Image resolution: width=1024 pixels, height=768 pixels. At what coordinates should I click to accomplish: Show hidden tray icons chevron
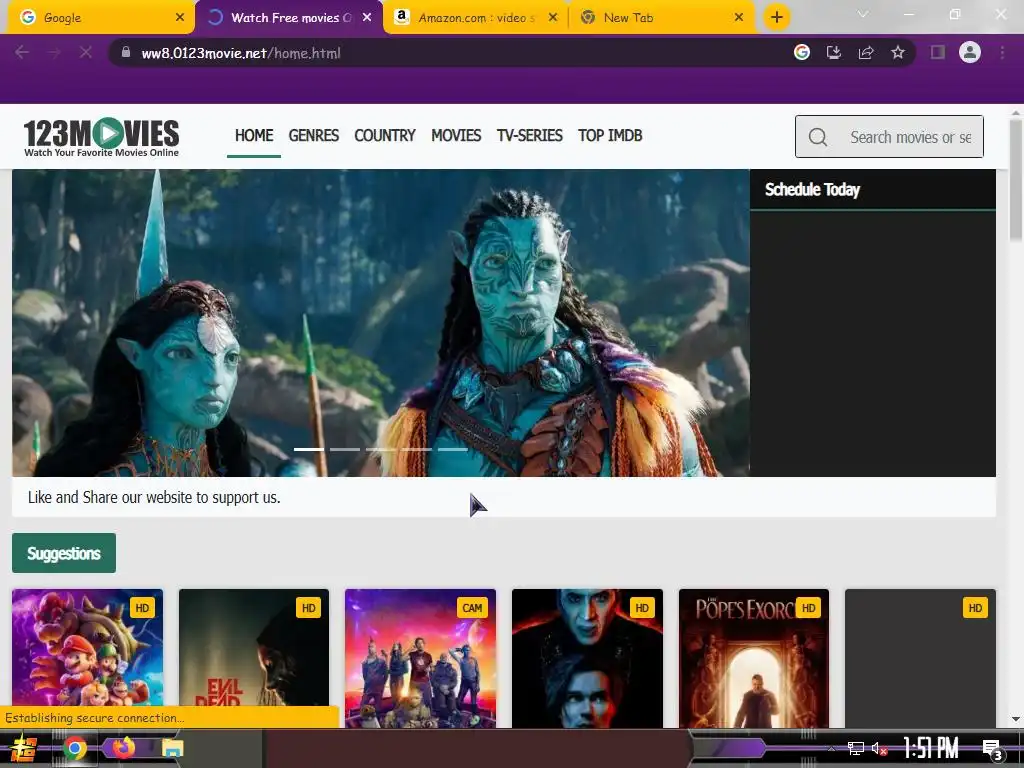(x=831, y=748)
